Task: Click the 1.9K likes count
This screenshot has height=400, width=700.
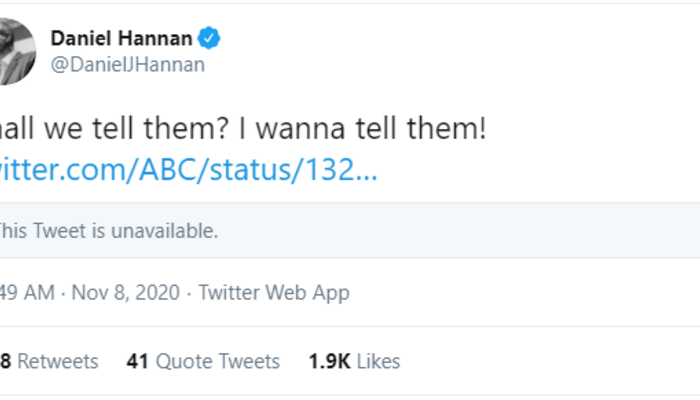Action: point(328,361)
